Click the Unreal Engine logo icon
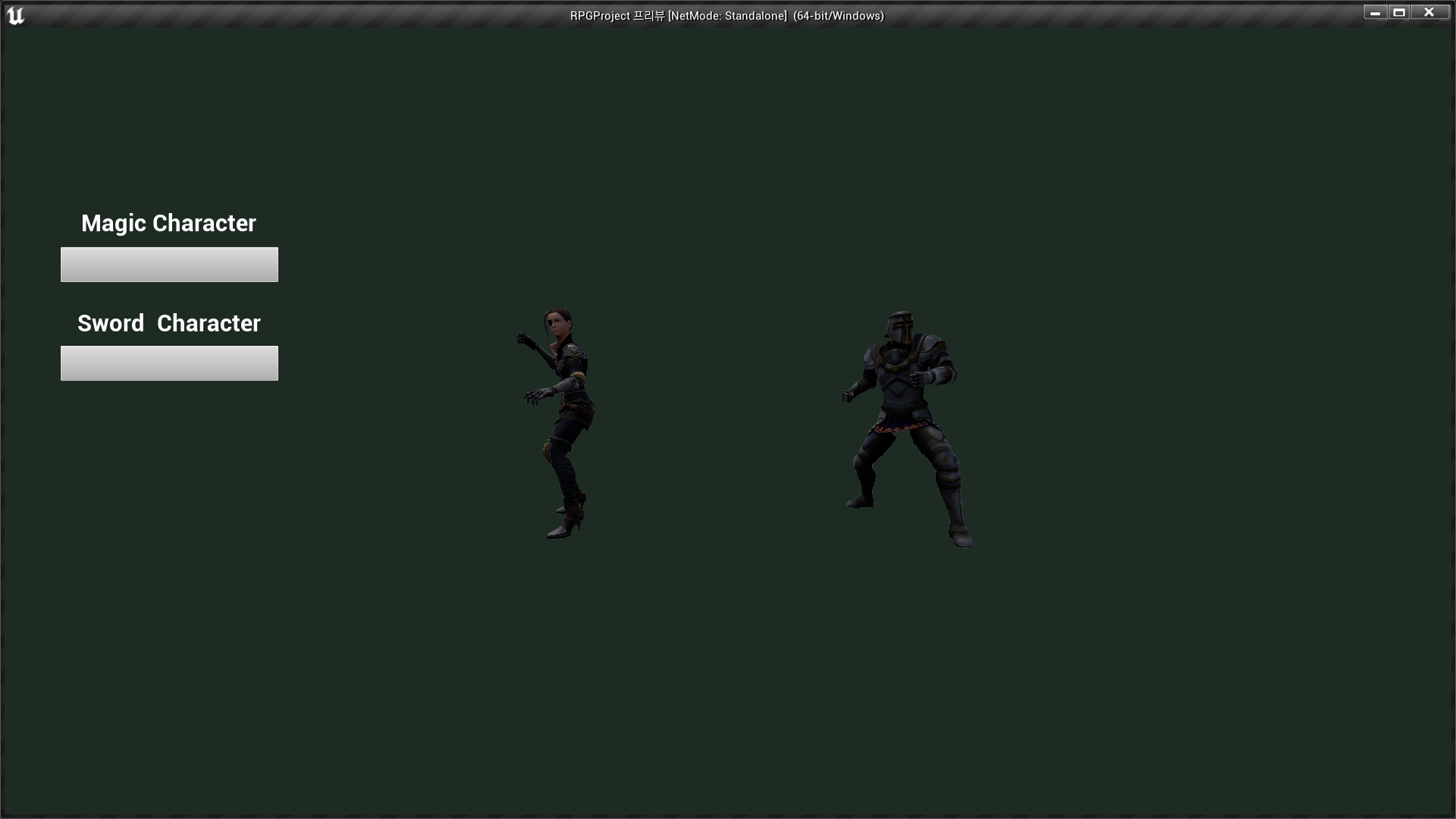This screenshot has height=819, width=1456. tap(15, 15)
